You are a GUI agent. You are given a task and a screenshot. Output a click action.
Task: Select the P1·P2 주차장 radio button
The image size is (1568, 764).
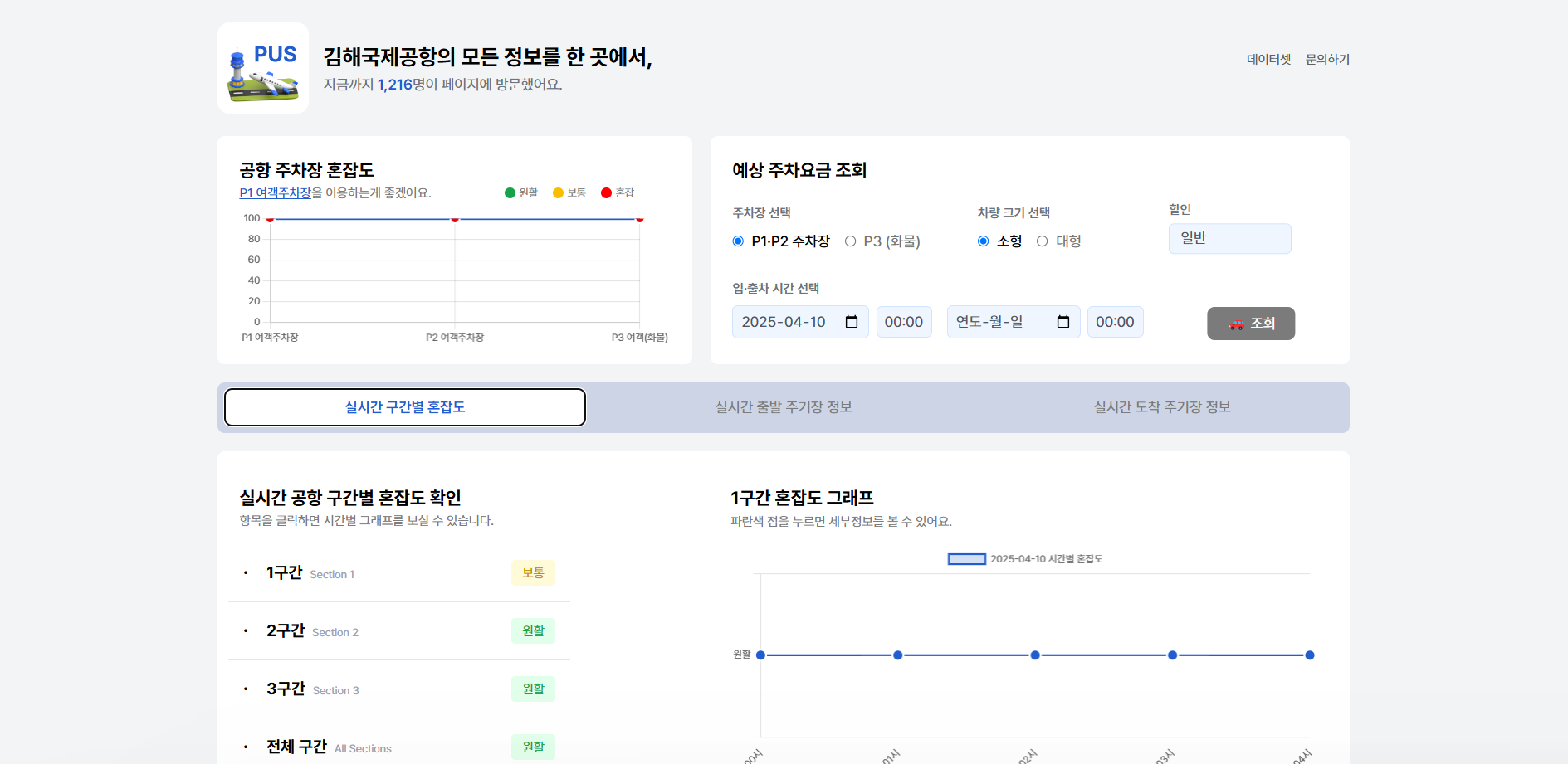(x=738, y=241)
